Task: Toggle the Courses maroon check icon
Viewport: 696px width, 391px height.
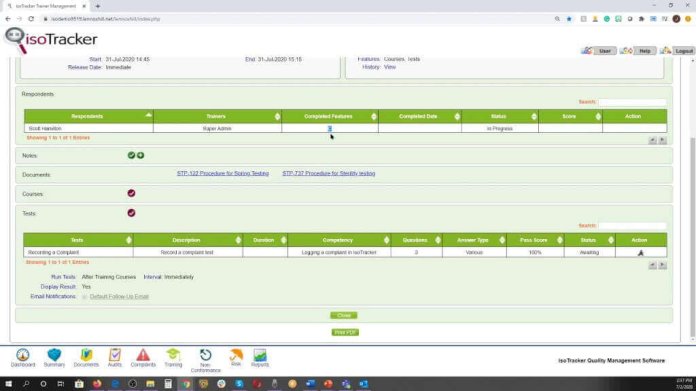Action: click(x=131, y=194)
